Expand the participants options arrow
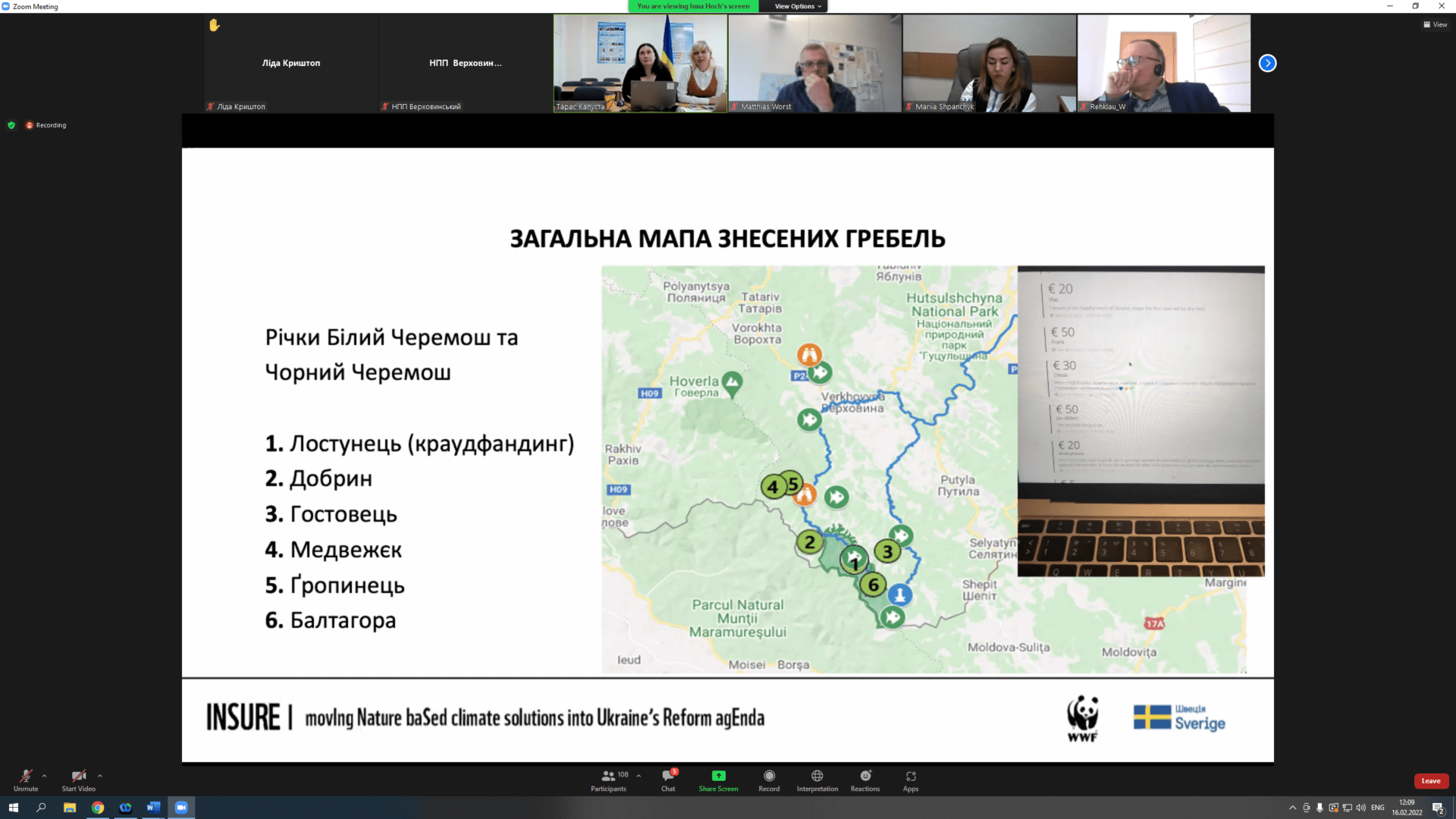Image resolution: width=1456 pixels, height=819 pixels. tap(639, 775)
